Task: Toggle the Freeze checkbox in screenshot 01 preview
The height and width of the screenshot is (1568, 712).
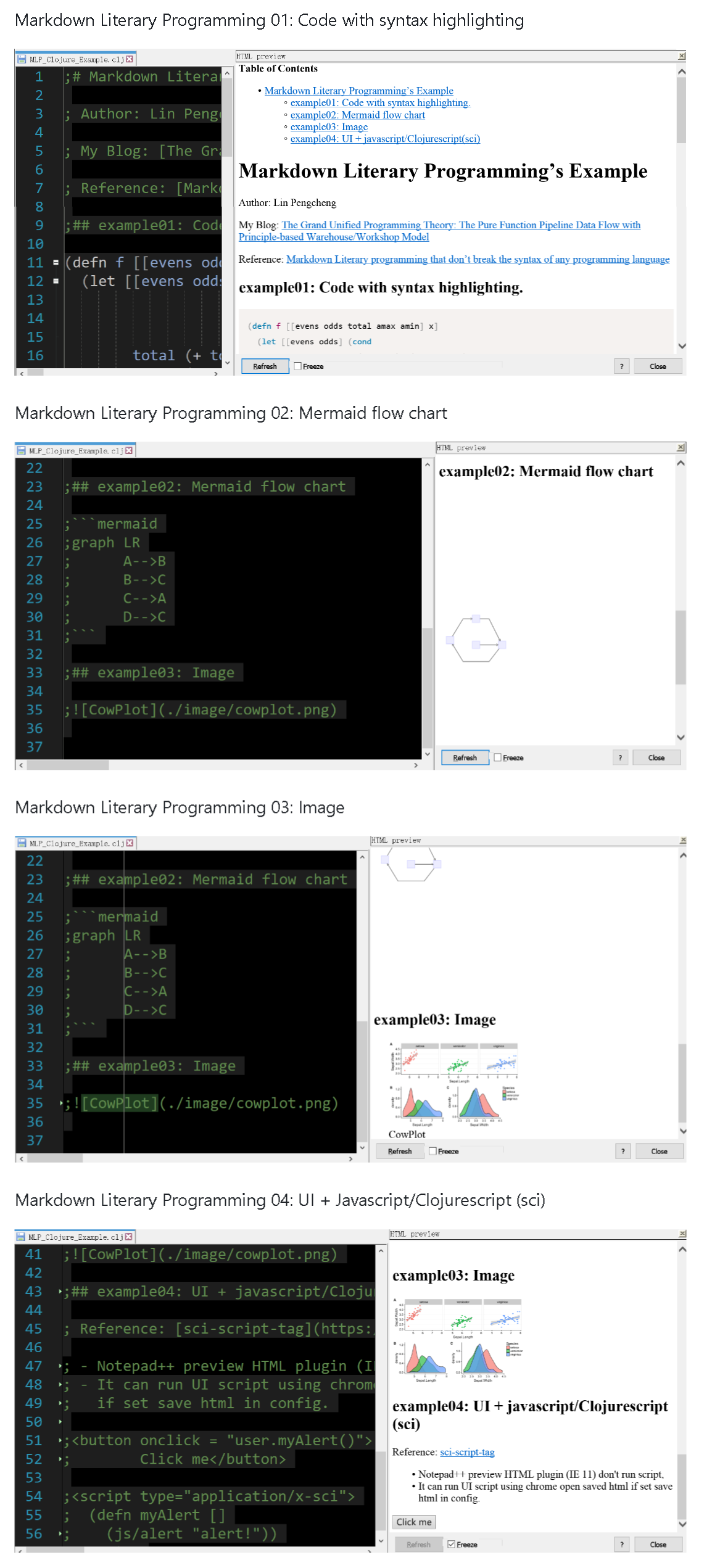Action: [x=298, y=366]
